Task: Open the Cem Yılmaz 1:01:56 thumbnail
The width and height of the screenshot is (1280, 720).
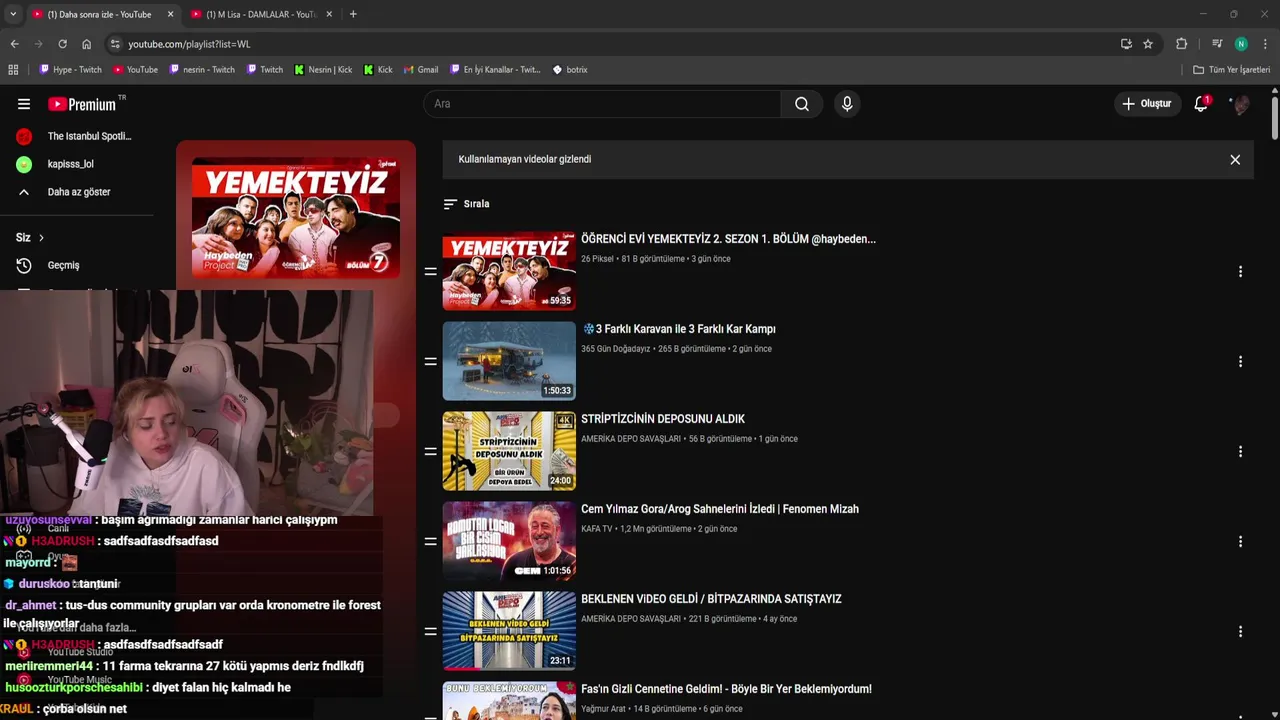Action: tap(509, 541)
